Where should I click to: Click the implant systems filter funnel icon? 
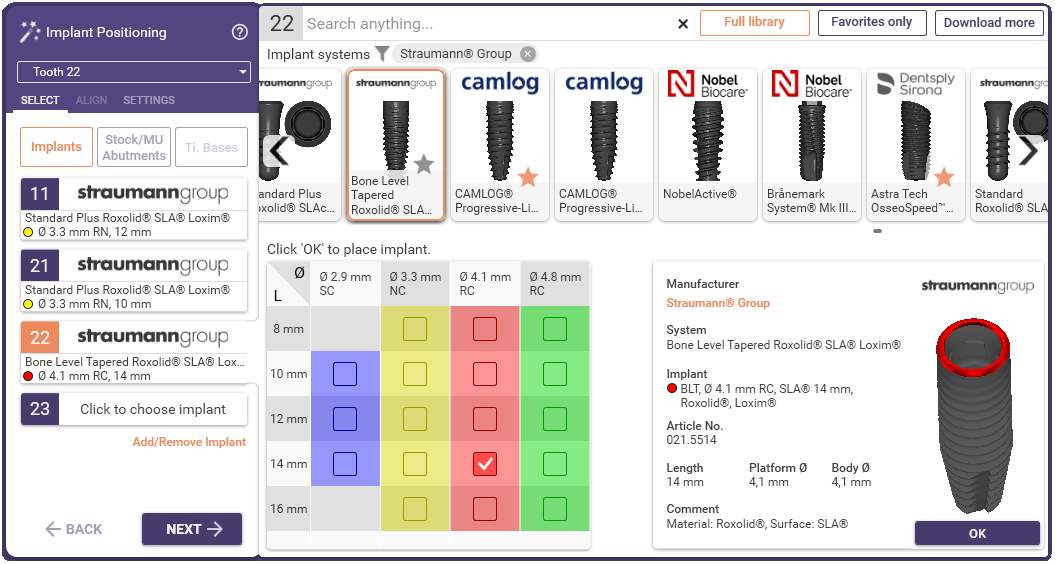click(x=382, y=54)
